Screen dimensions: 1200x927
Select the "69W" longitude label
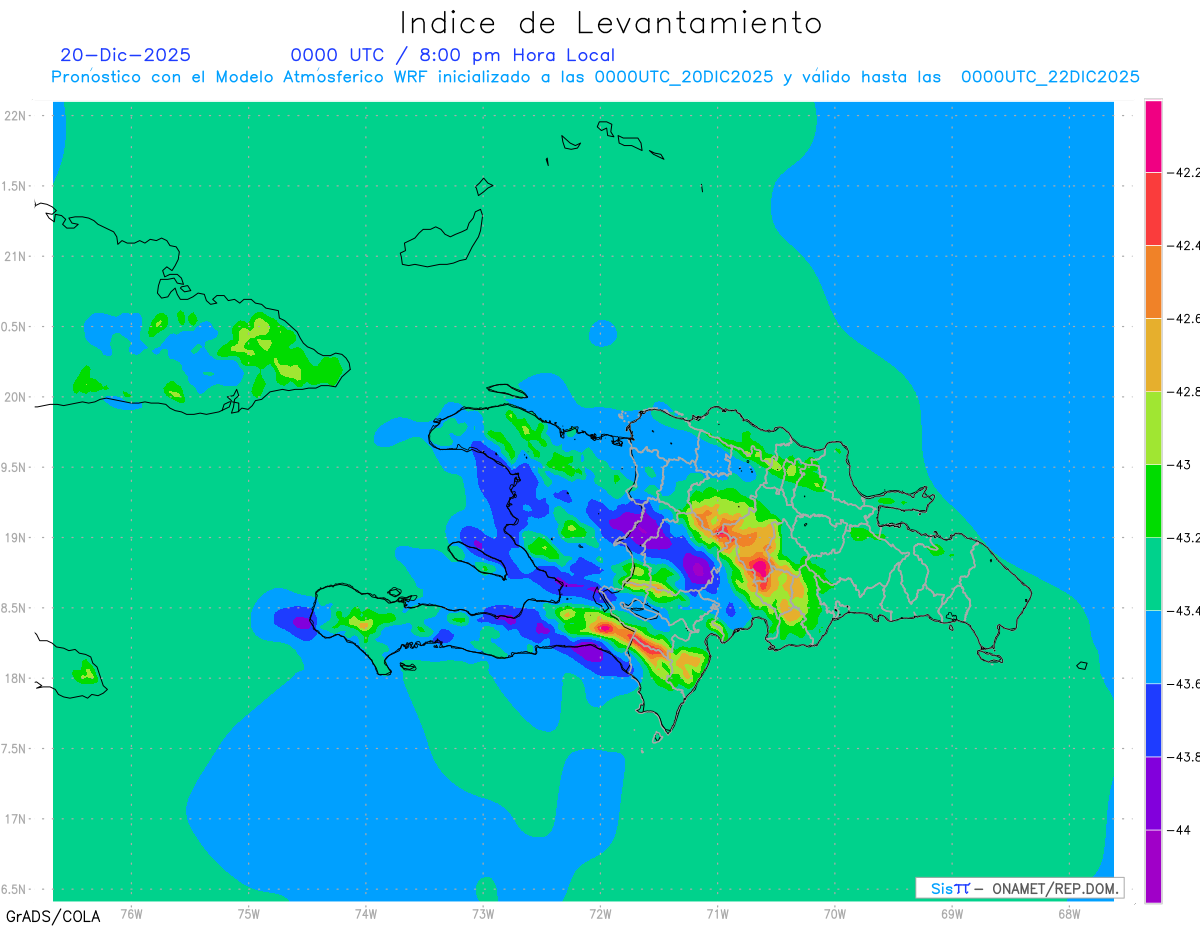point(951,913)
